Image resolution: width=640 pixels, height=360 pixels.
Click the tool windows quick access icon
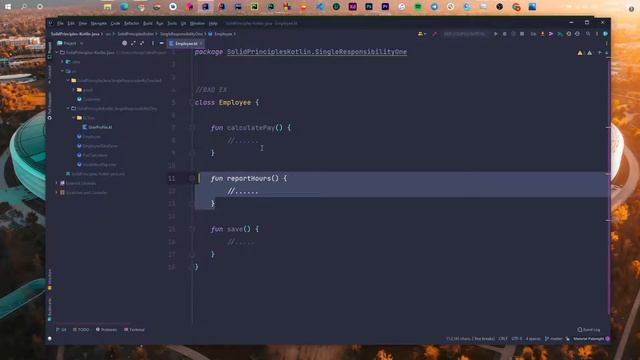click(50, 338)
